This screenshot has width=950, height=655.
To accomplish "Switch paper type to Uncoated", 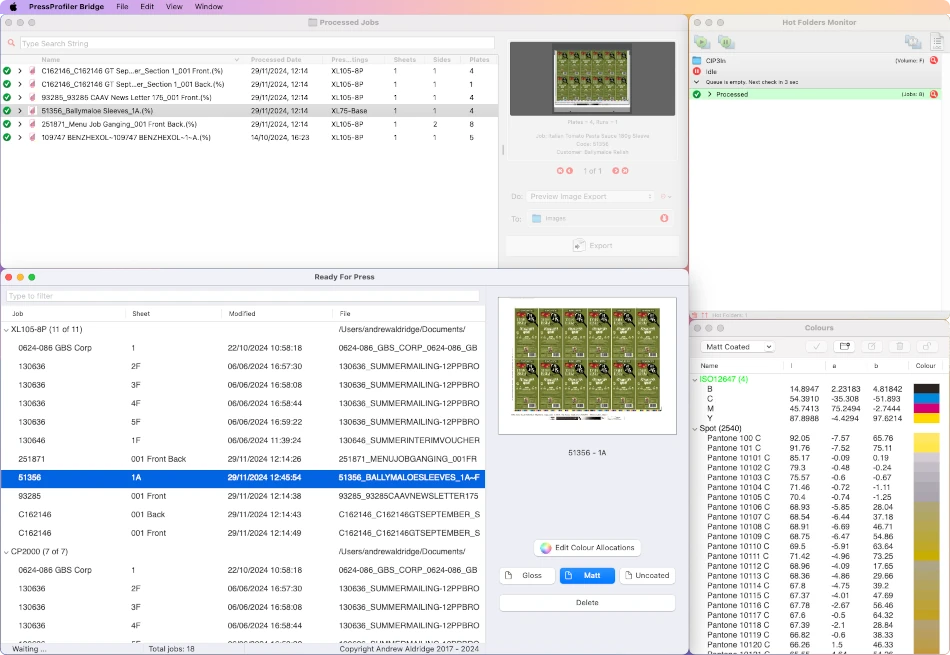I will (647, 576).
